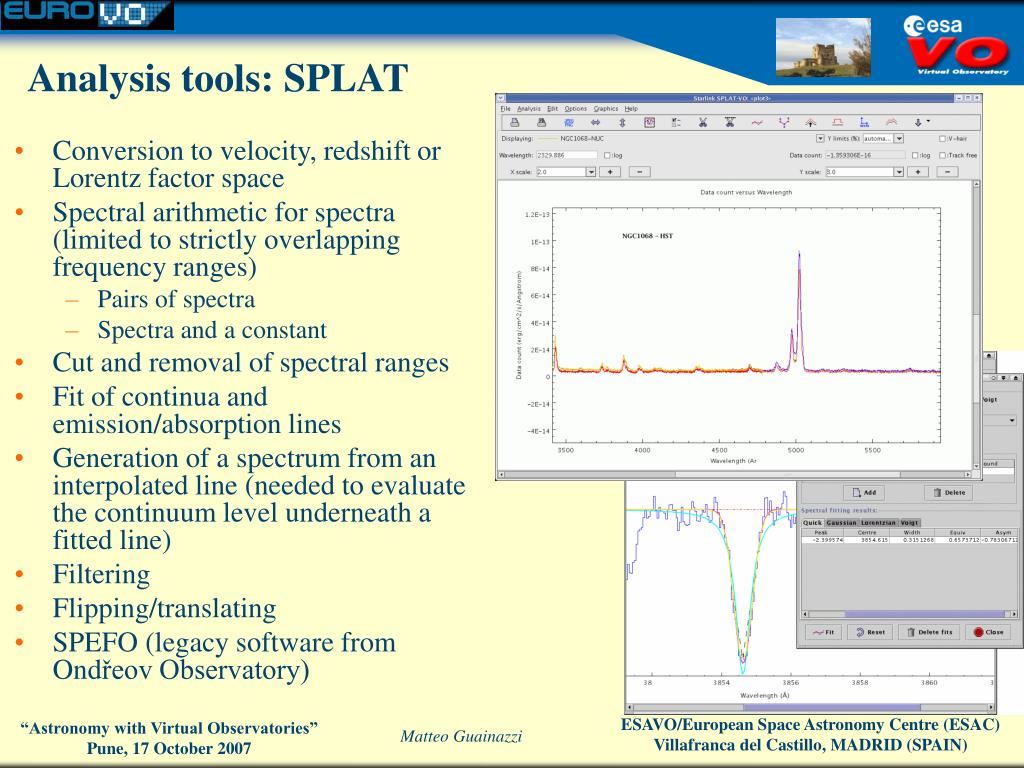This screenshot has width=1024, height=768.
Task: Click the first scissors cut icon
Action: coord(703,122)
